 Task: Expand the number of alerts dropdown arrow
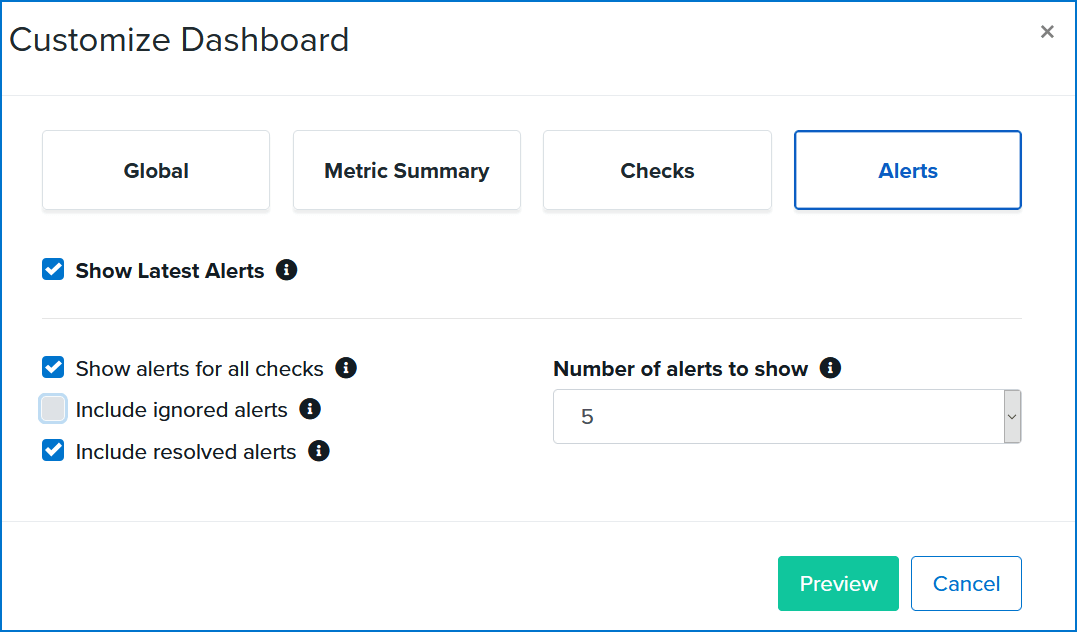pos(1012,417)
